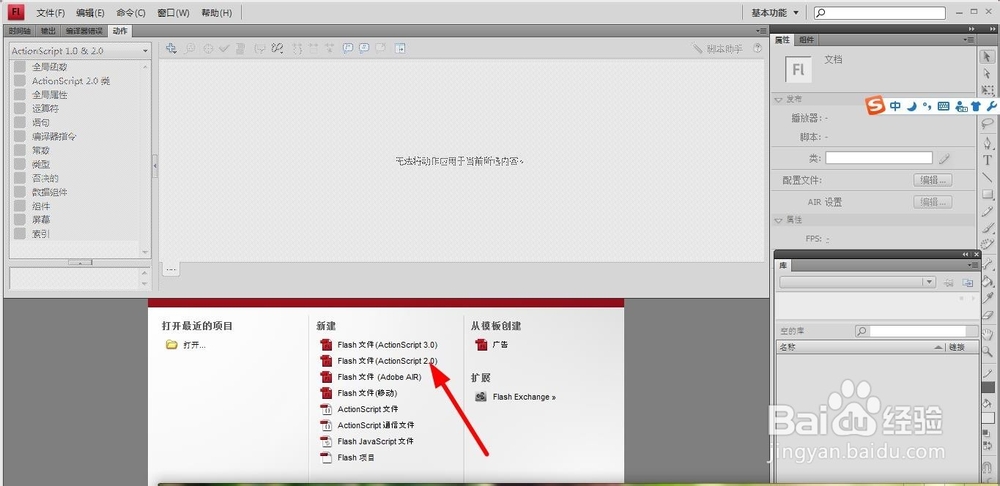Open the 命令(C) menu
1000x486 pixels.
click(x=131, y=13)
